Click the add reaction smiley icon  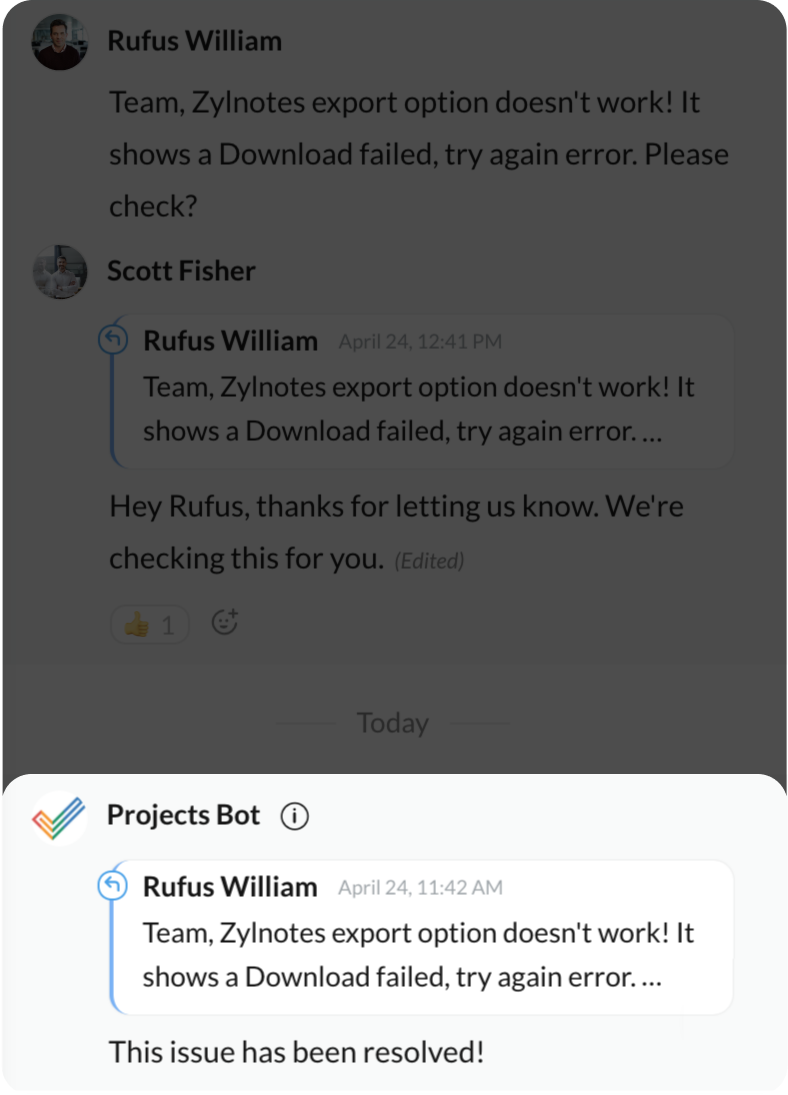(226, 623)
